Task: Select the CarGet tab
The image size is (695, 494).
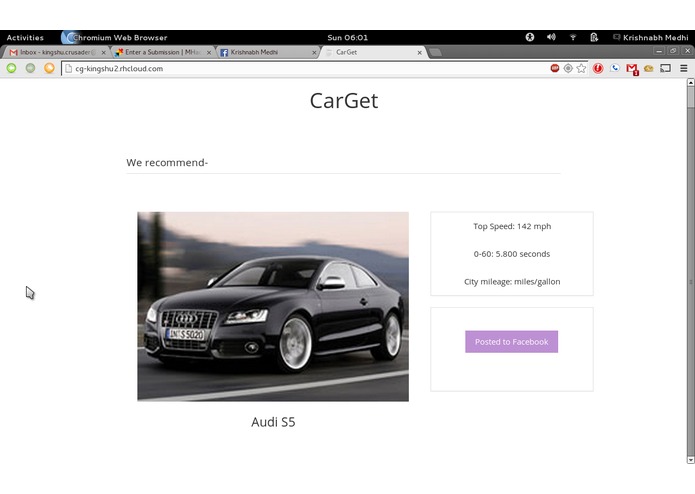Action: 373,52
